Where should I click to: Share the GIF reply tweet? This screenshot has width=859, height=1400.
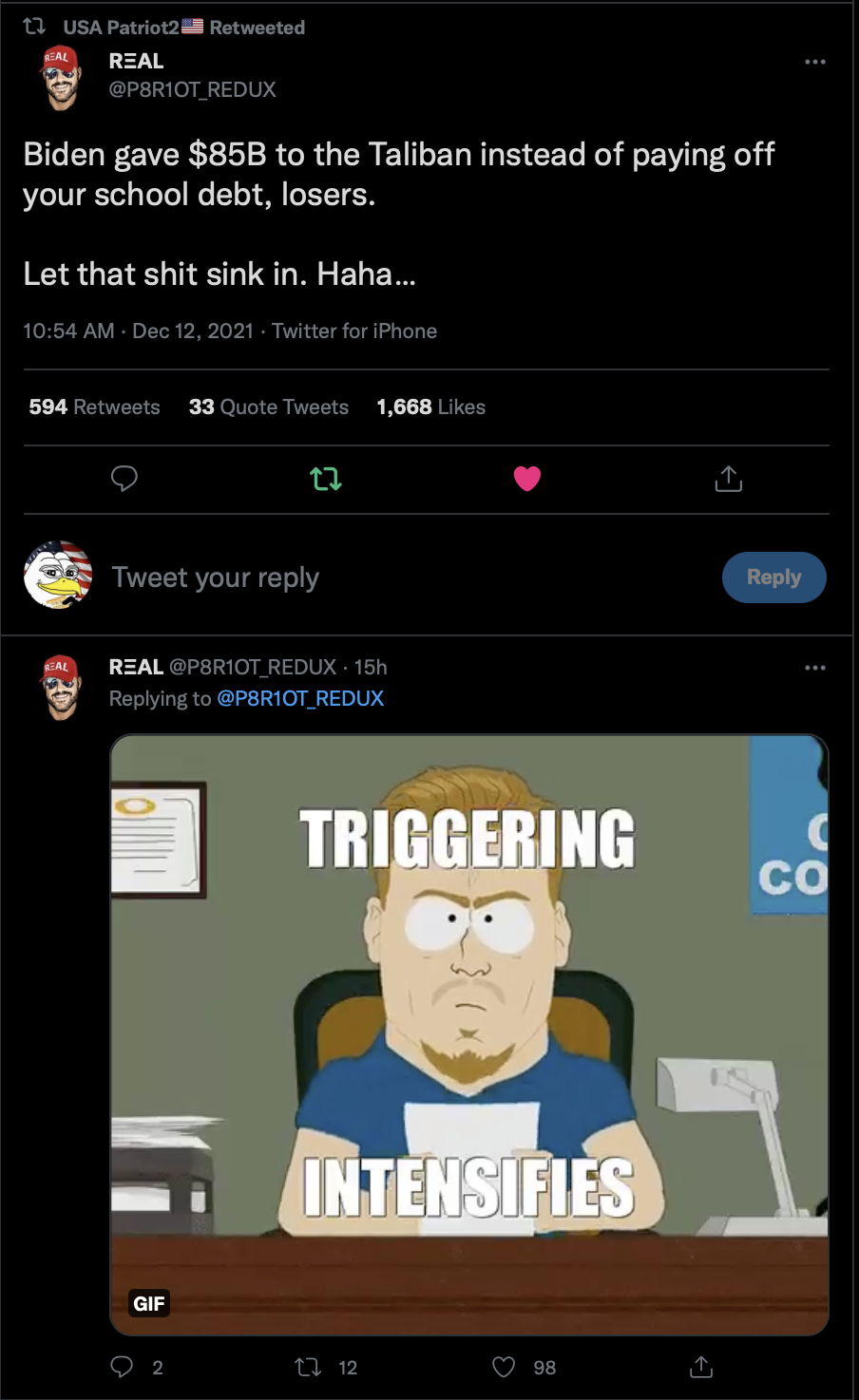point(701,1367)
